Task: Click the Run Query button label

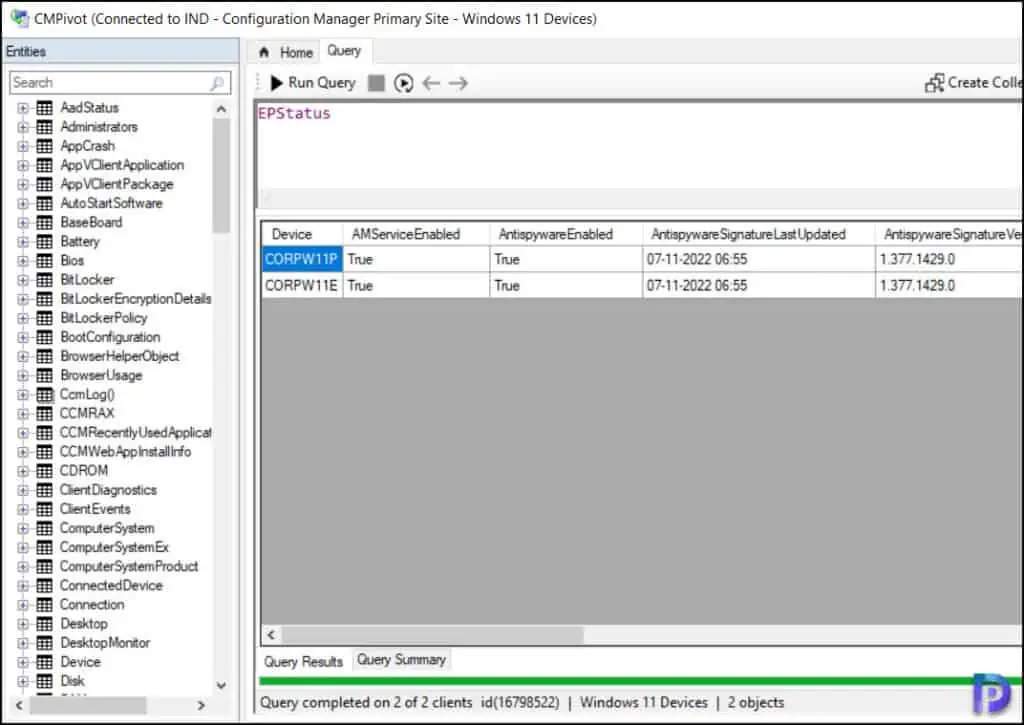Action: pos(322,83)
